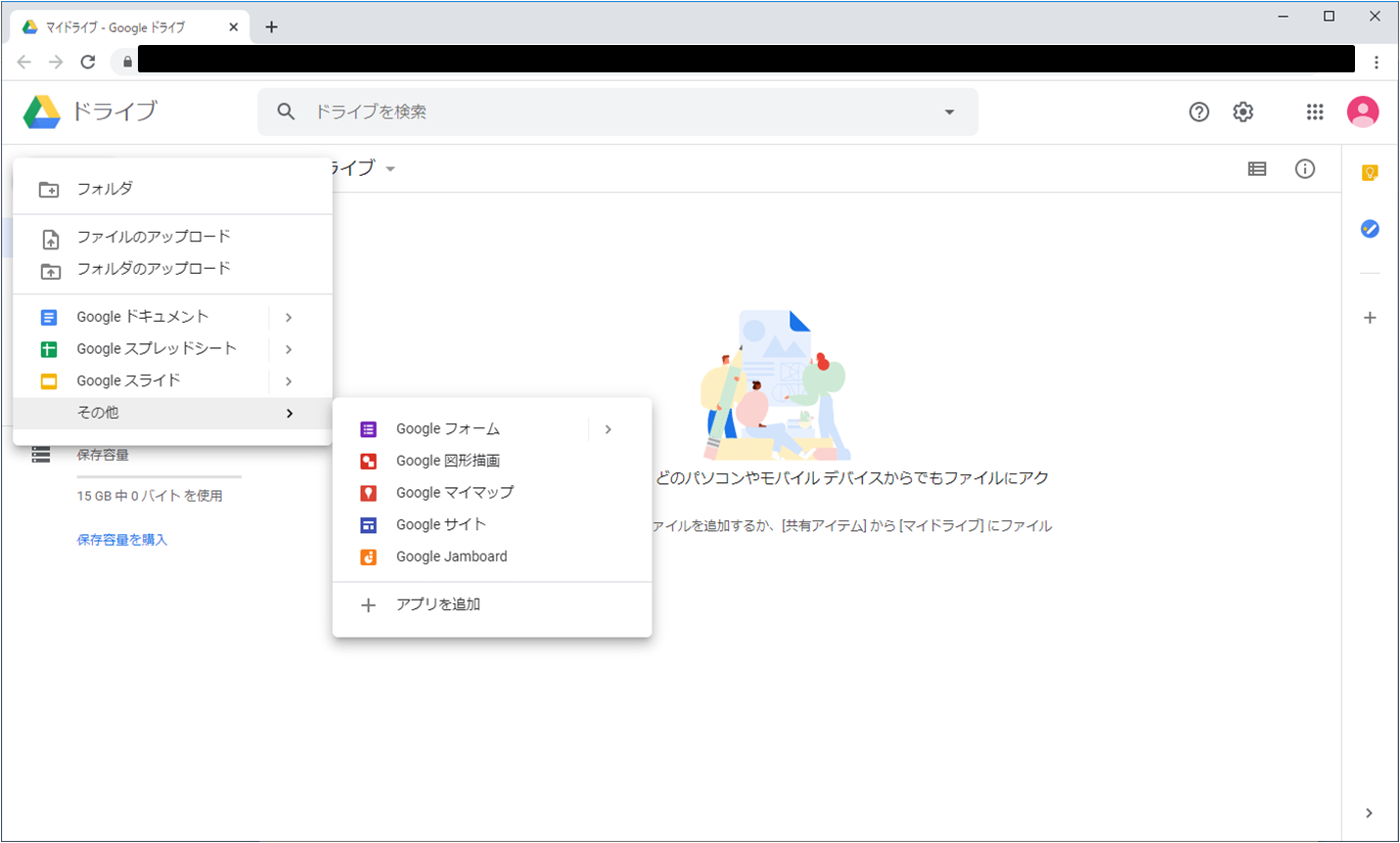Click the red Drawings icon
Image resolution: width=1400 pixels, height=843 pixels.
click(x=369, y=462)
